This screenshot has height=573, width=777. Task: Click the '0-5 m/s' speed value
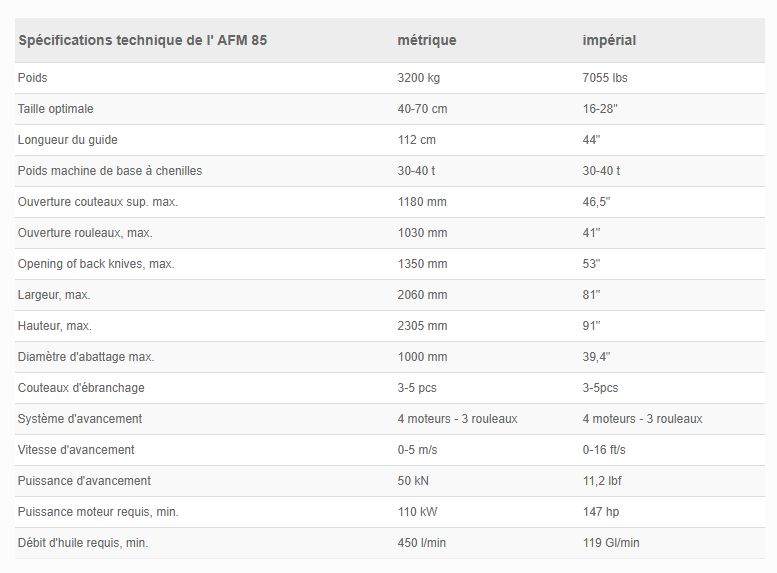pyautogui.click(x=417, y=450)
